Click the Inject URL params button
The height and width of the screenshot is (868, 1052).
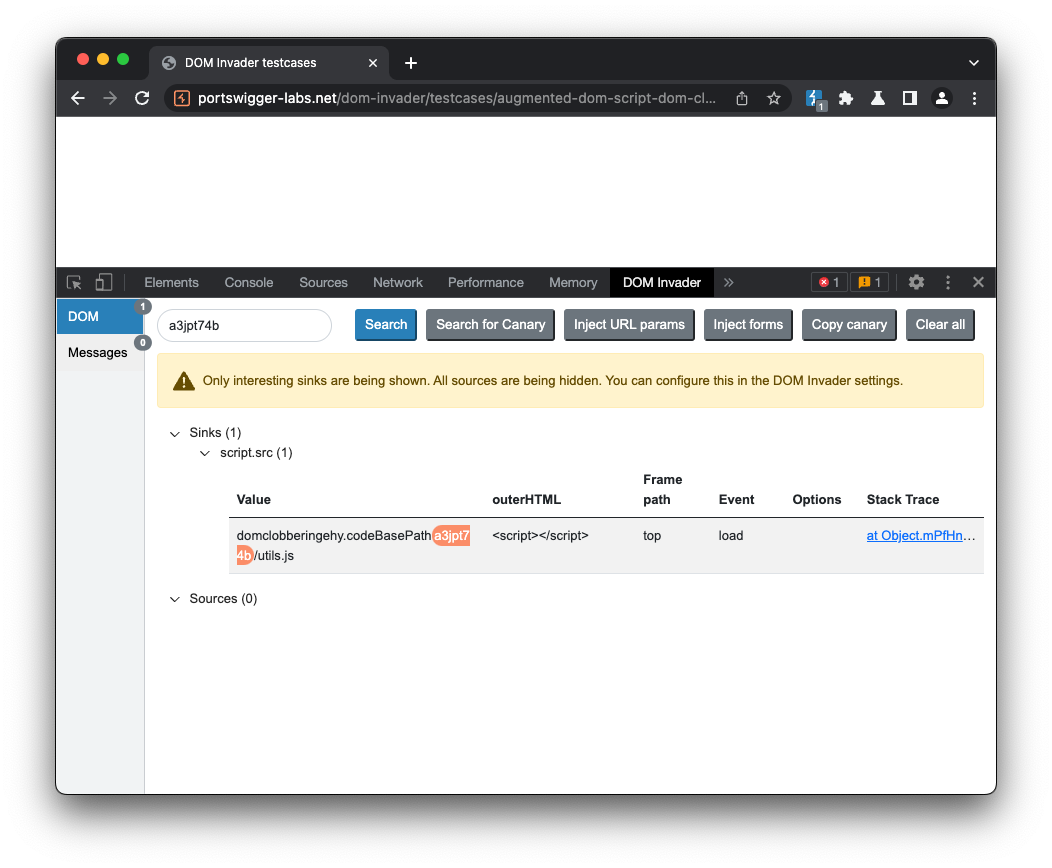click(629, 325)
